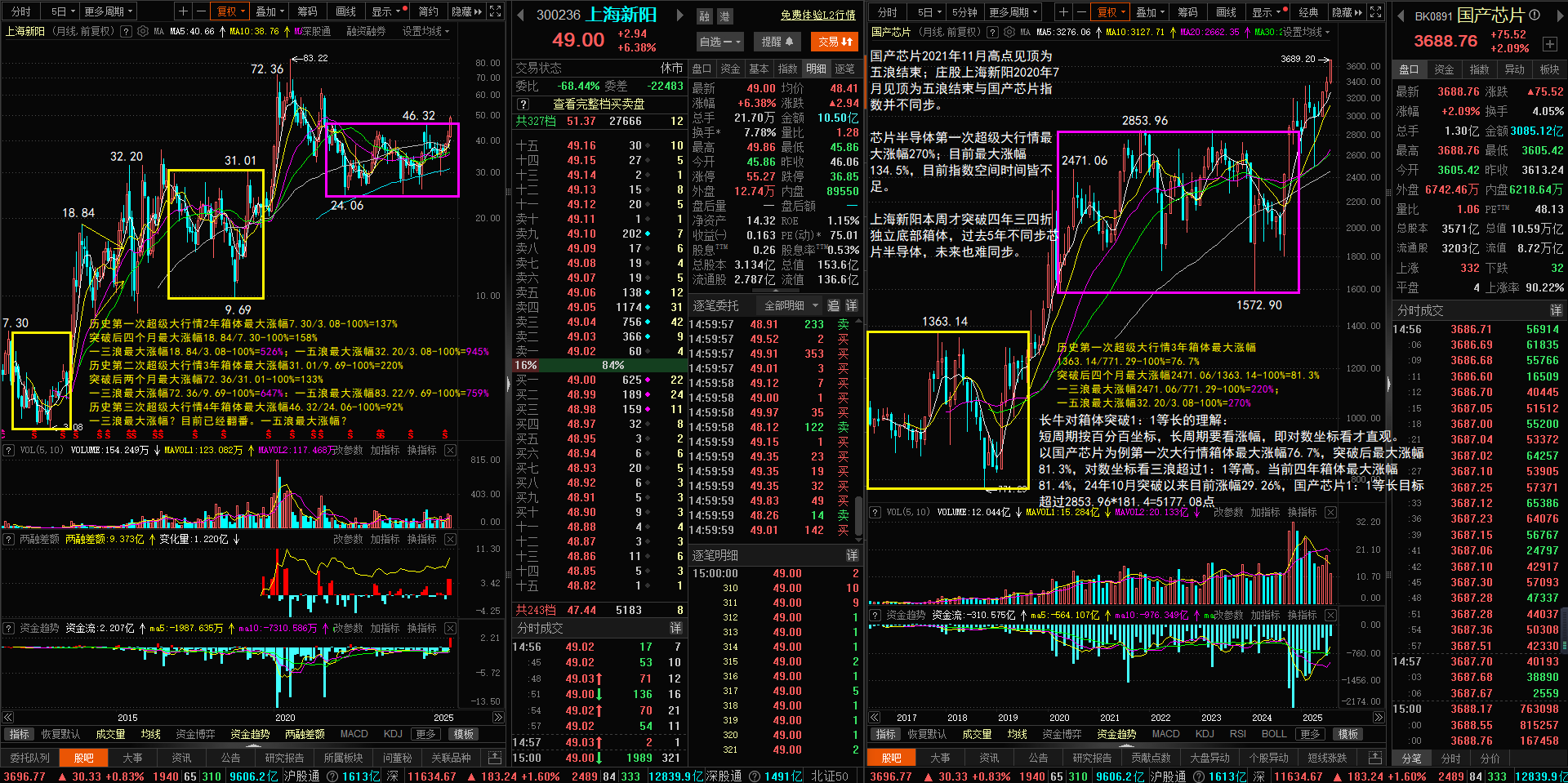Zoom in the right chart with plus icon
Viewport: 1568px width, 783px height.
(x=1062, y=11)
